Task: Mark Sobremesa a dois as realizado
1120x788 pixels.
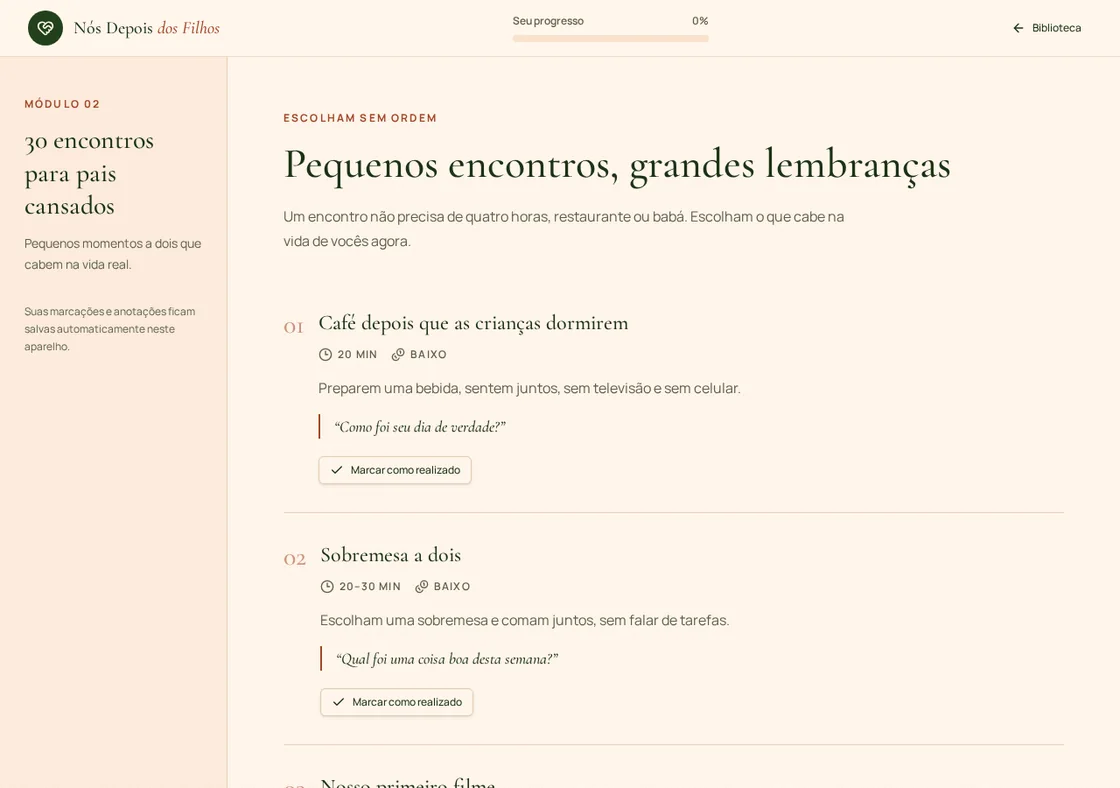Action: point(396,702)
